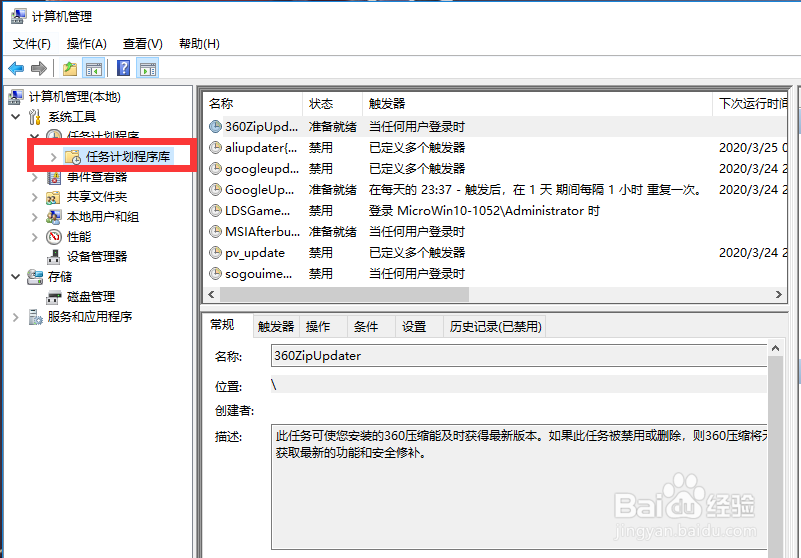Collapse the 系统工具 tree node
The width and height of the screenshot is (801, 558).
point(16,117)
